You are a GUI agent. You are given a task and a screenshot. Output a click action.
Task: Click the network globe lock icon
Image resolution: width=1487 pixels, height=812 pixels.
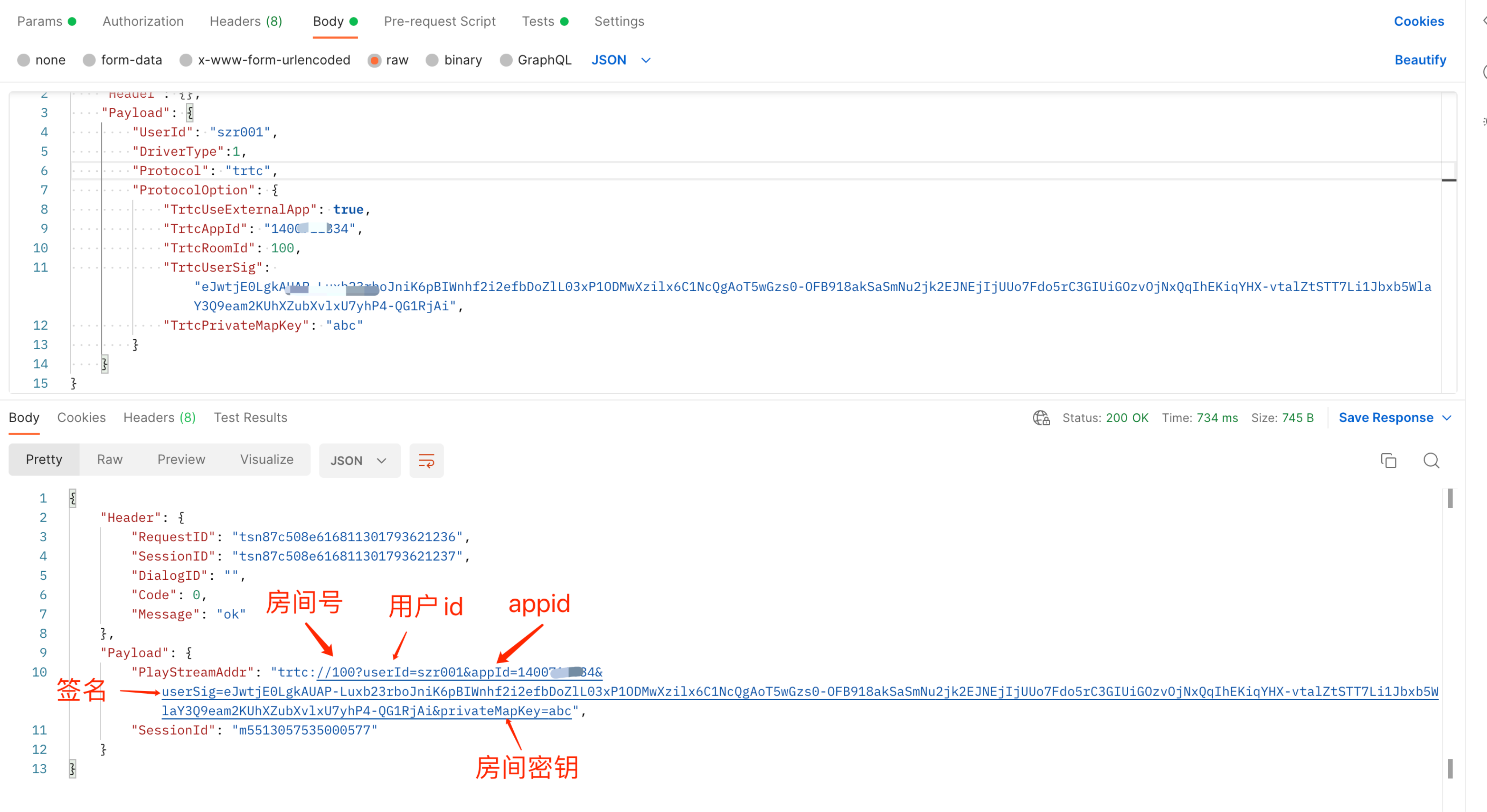[x=1041, y=417]
